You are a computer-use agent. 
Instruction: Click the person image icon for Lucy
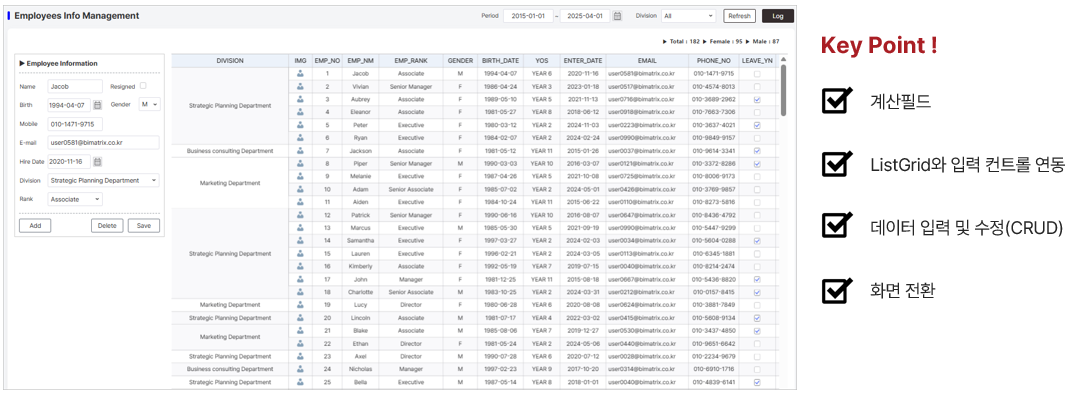click(300, 304)
